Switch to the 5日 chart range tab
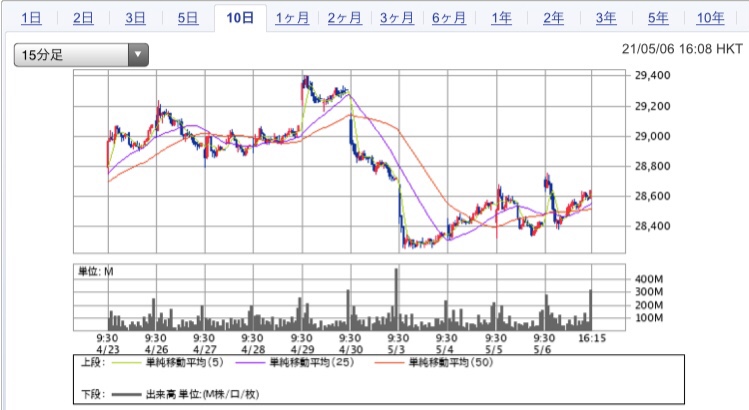Image resolution: width=749 pixels, height=410 pixels. [188, 18]
